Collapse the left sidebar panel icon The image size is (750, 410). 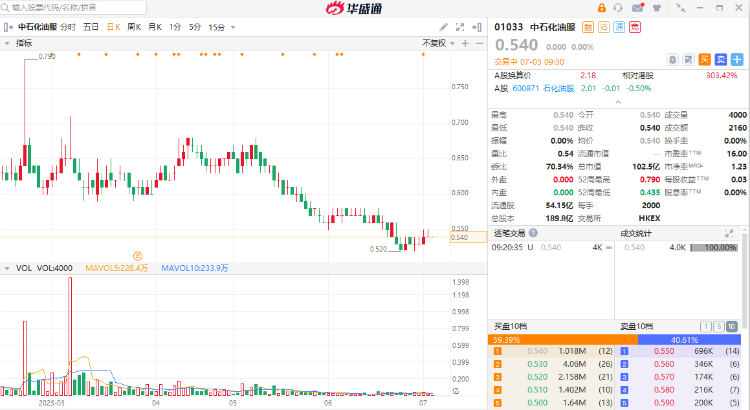[x=8, y=27]
